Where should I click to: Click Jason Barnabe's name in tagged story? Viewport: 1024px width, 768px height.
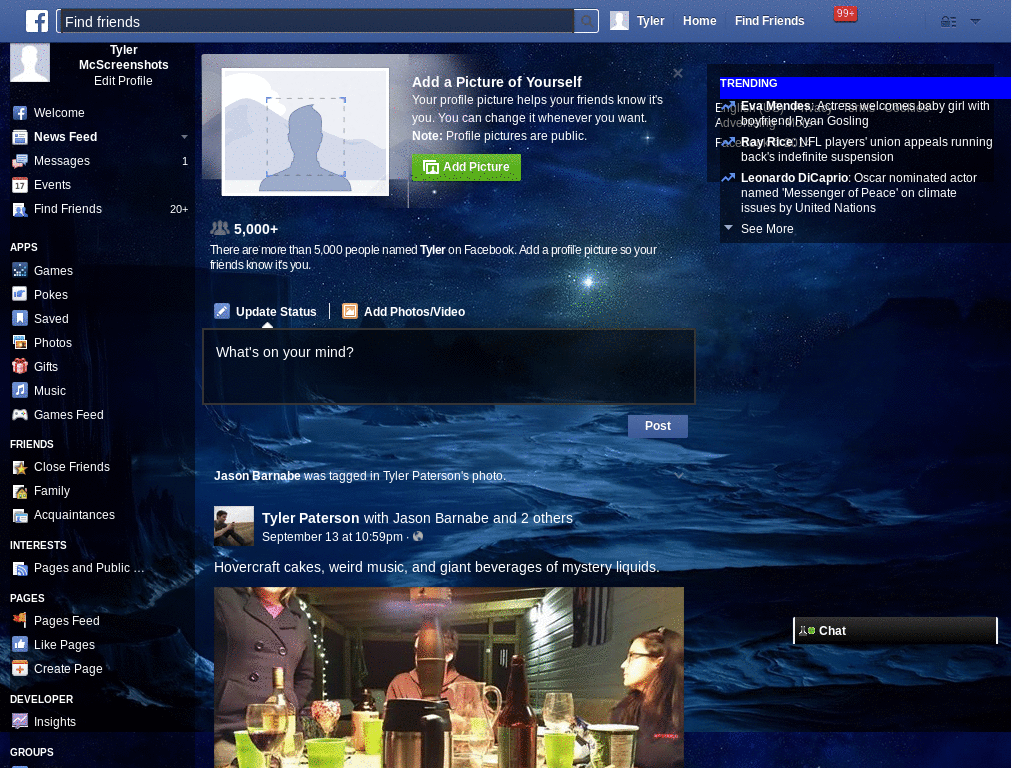257,476
